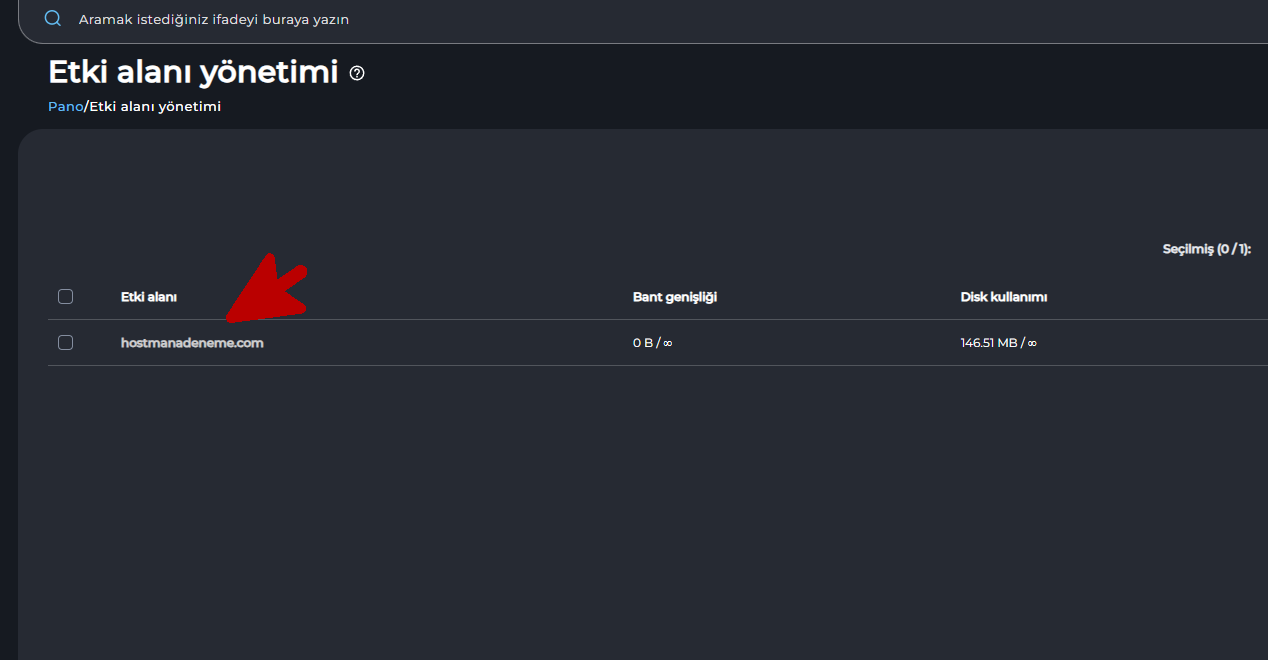Viewport: 1268px width, 660px height.
Task: Open the hostmanadeneme.com domain link
Action: tap(192, 343)
